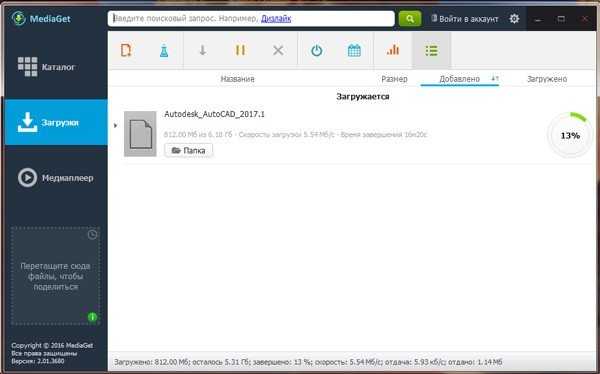This screenshot has height=374, width=600.
Task: Switch to the Медиаплеер sidebar section
Action: (55, 178)
